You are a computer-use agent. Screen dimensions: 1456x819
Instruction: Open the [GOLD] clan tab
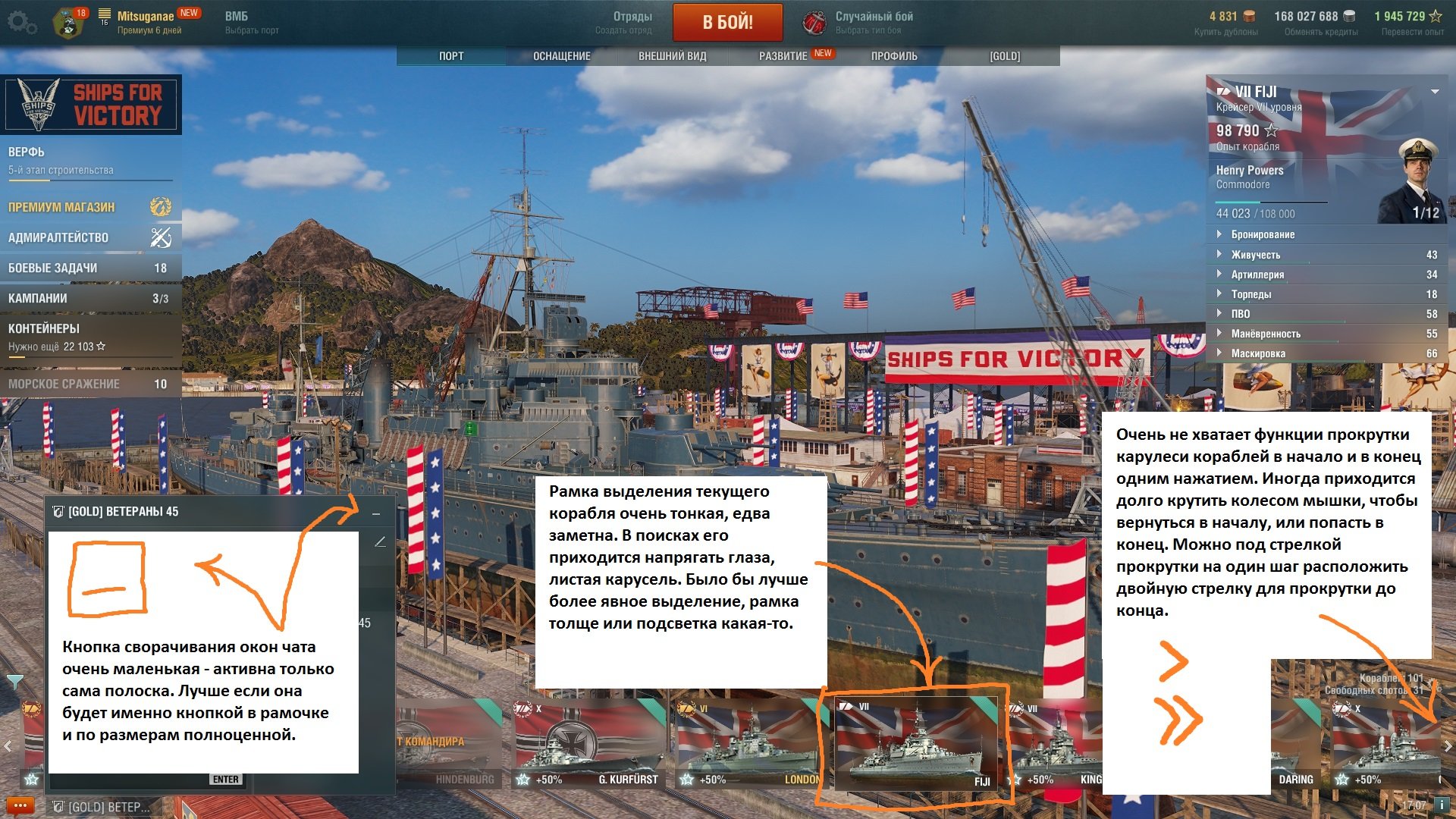(1005, 56)
